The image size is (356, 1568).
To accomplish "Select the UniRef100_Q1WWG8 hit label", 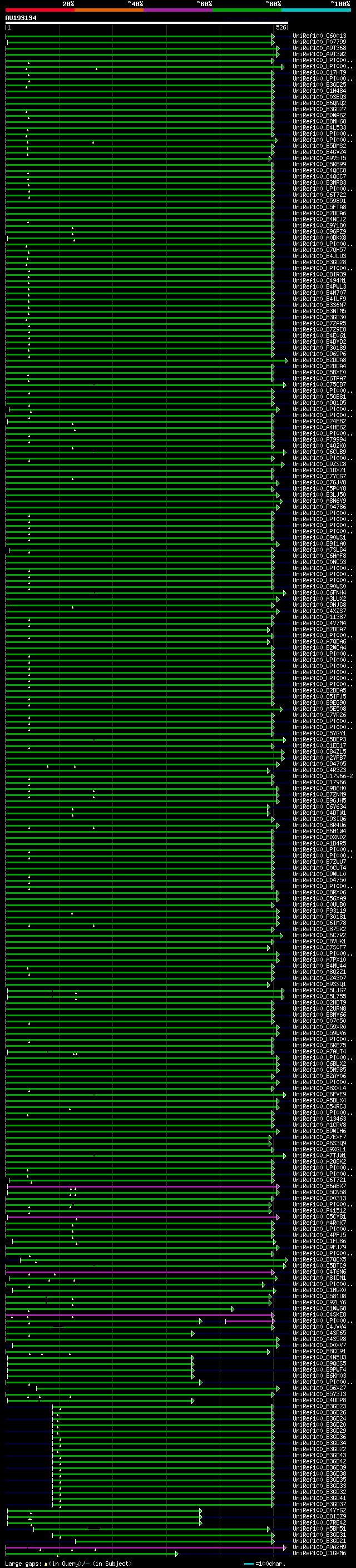I will tap(319, 1309).
